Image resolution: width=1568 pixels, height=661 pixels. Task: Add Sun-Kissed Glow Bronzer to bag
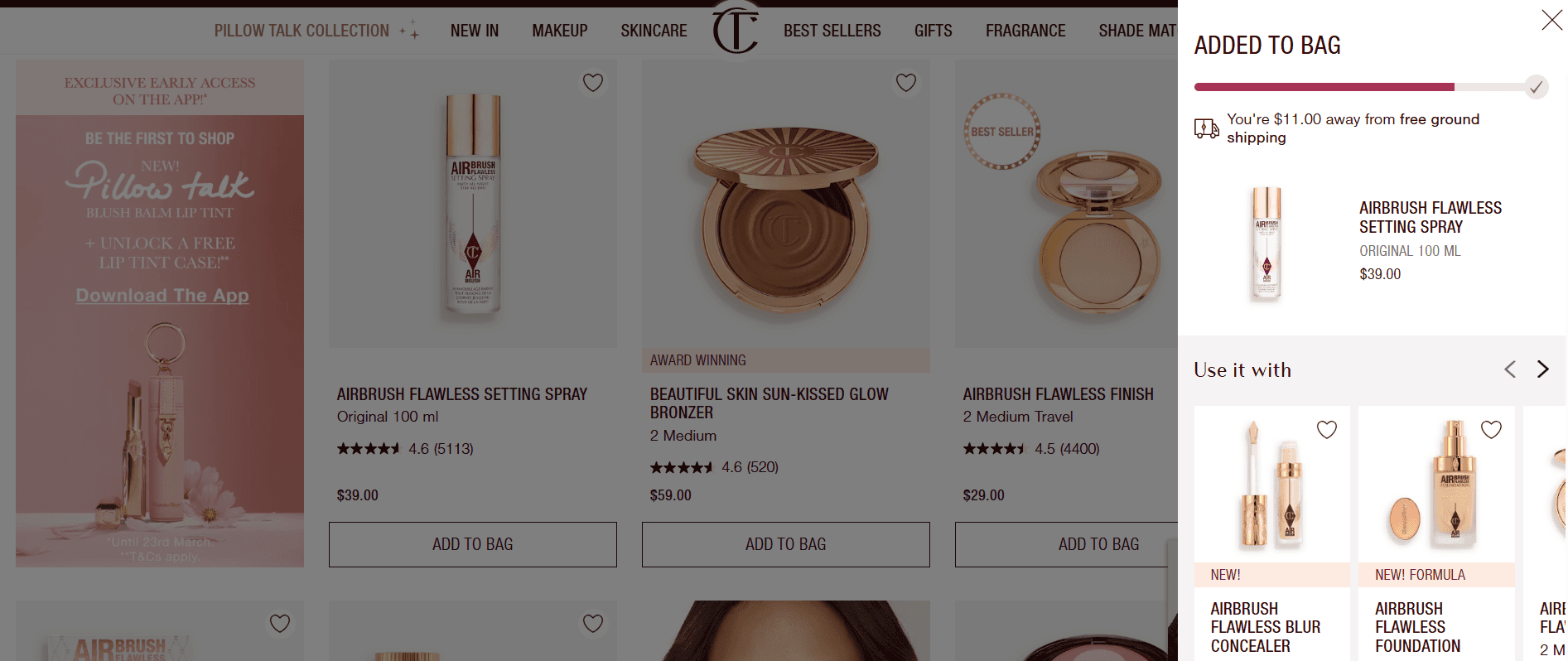786,544
